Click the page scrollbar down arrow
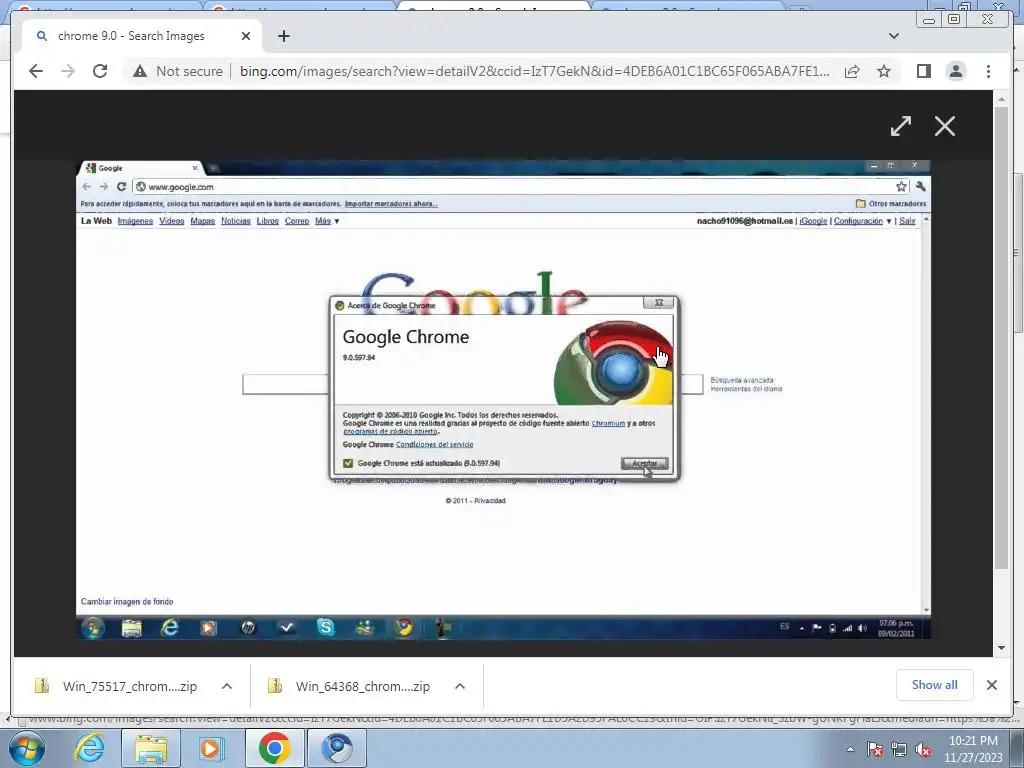This screenshot has width=1024, height=768. pos(1002,648)
